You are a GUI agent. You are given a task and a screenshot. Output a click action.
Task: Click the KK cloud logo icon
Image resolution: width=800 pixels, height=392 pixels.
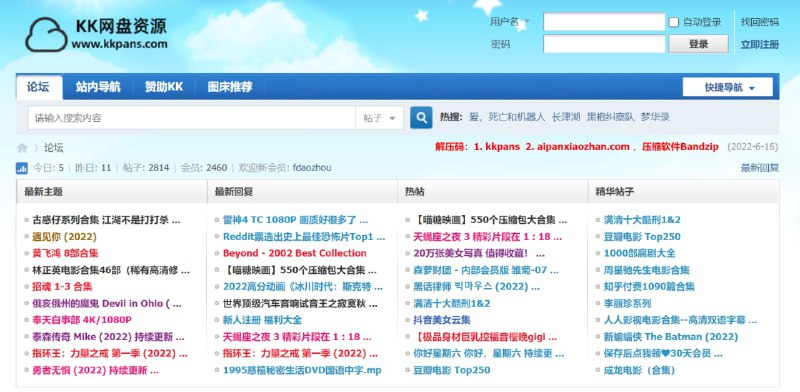pyautogui.click(x=46, y=34)
